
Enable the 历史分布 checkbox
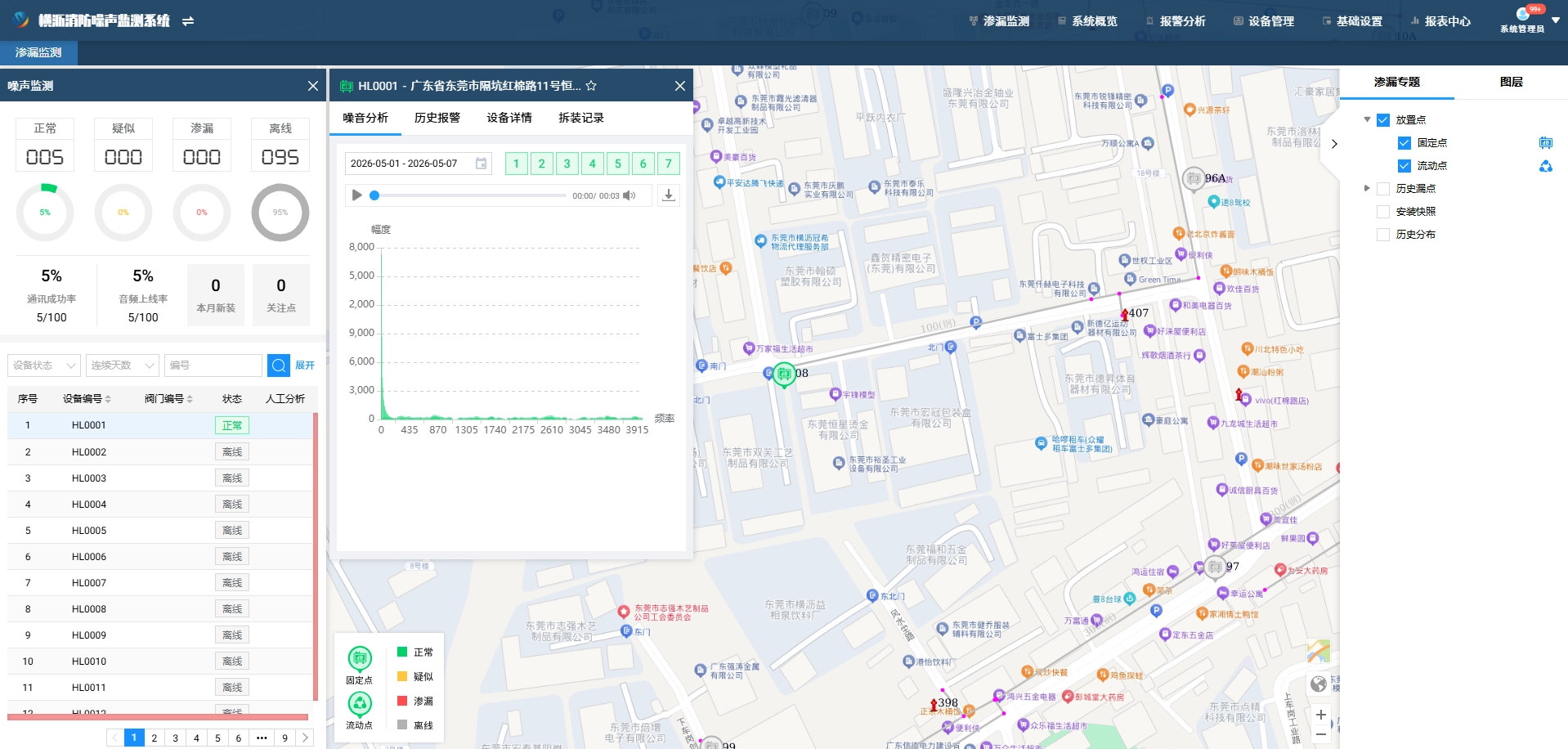[x=1383, y=235]
